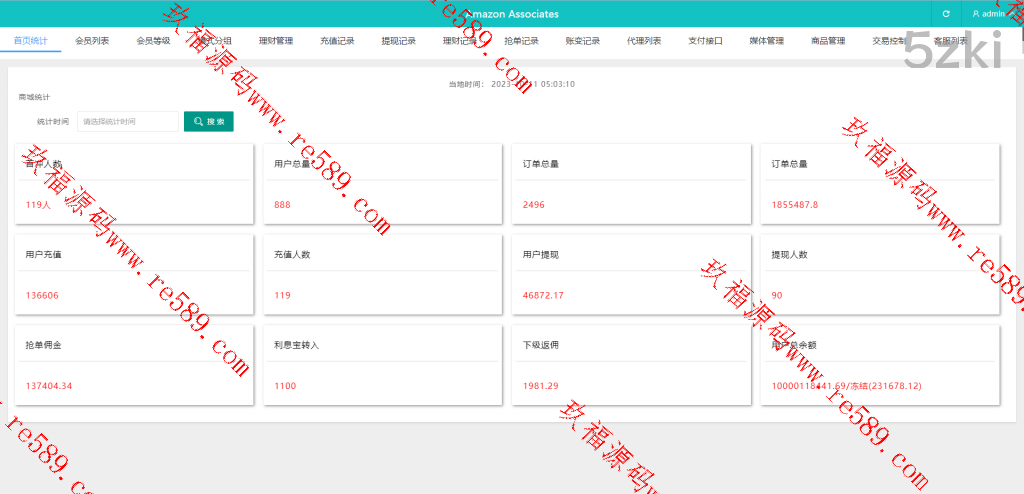Click the 用户充值 statistics card

[x=134, y=275]
